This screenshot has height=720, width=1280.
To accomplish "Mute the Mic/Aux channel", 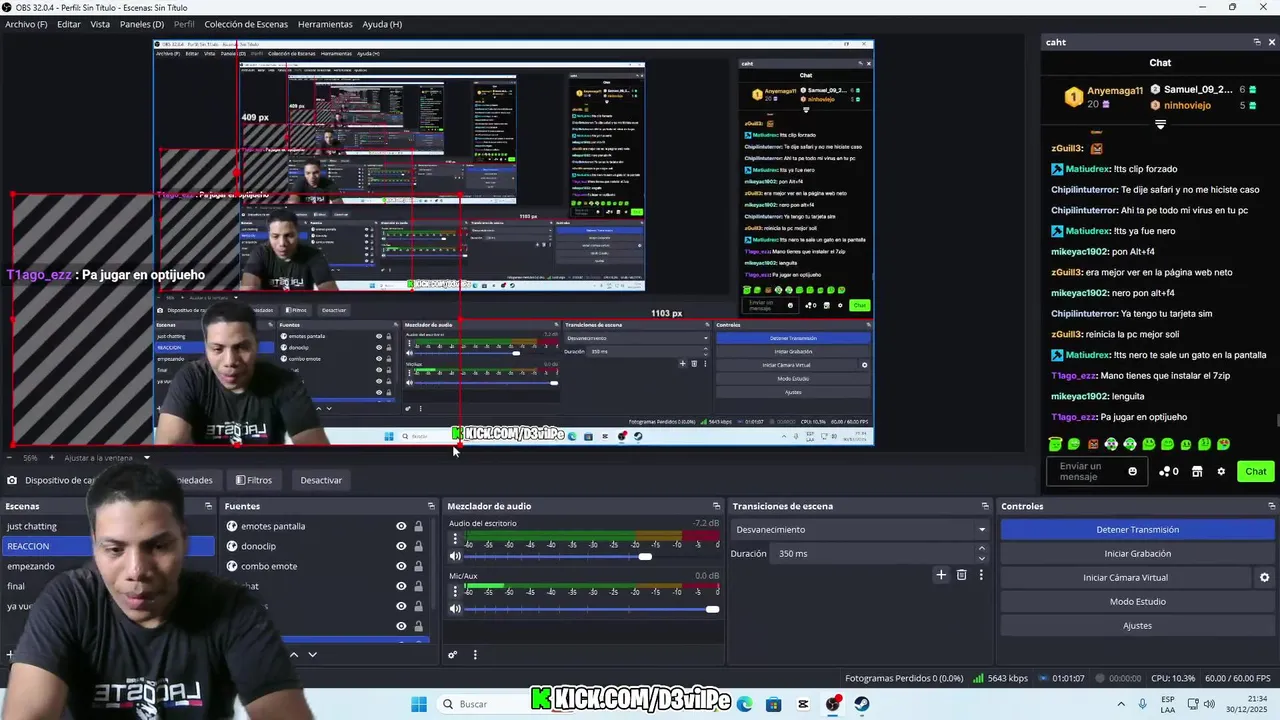I will (455, 609).
